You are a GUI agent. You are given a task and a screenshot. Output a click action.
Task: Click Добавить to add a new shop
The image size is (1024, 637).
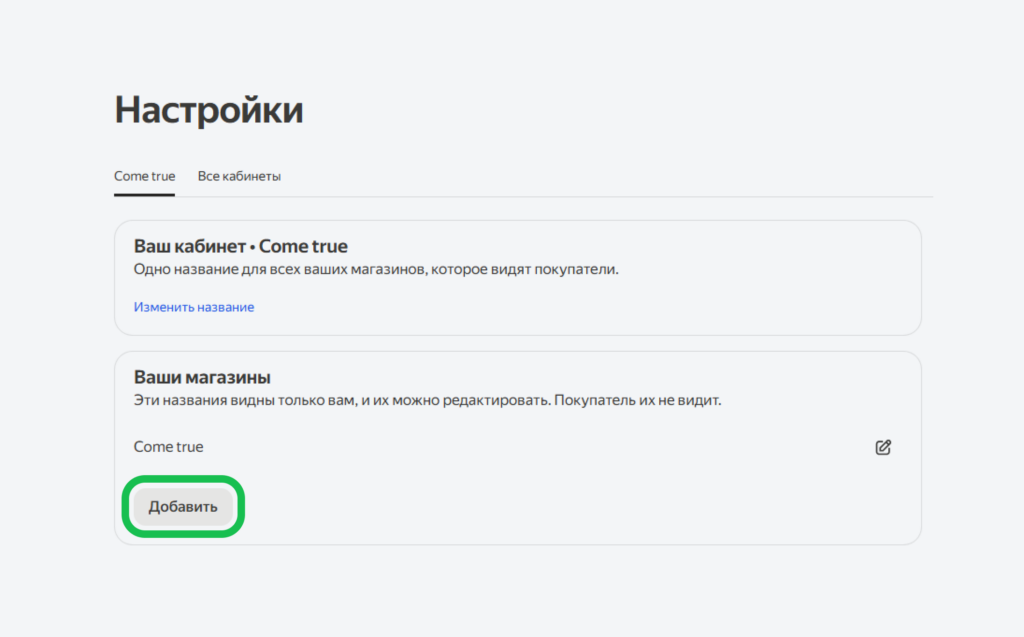point(183,506)
